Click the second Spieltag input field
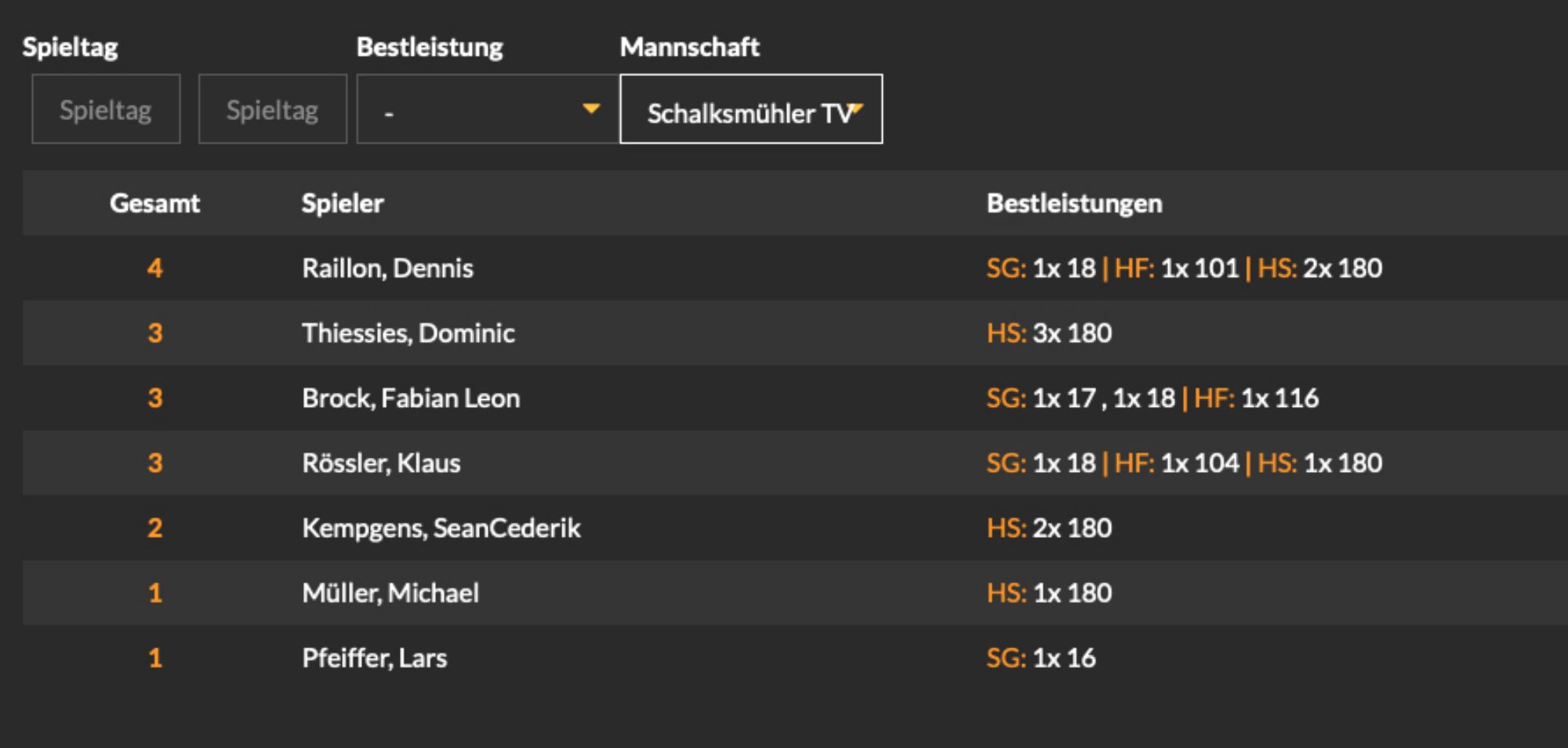This screenshot has width=1568, height=748. point(273,109)
